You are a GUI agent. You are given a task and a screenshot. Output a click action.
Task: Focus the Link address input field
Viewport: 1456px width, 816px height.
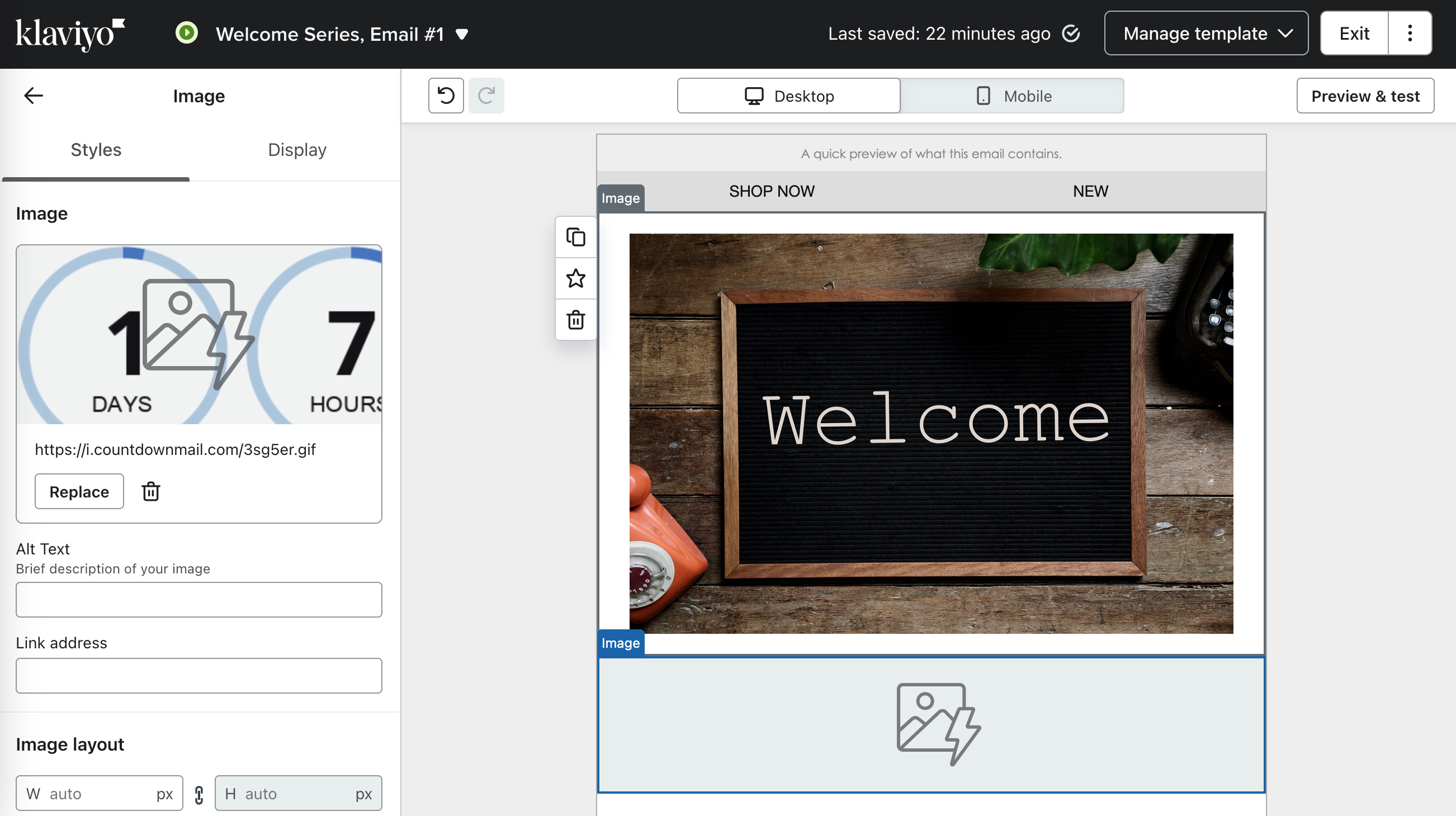199,675
